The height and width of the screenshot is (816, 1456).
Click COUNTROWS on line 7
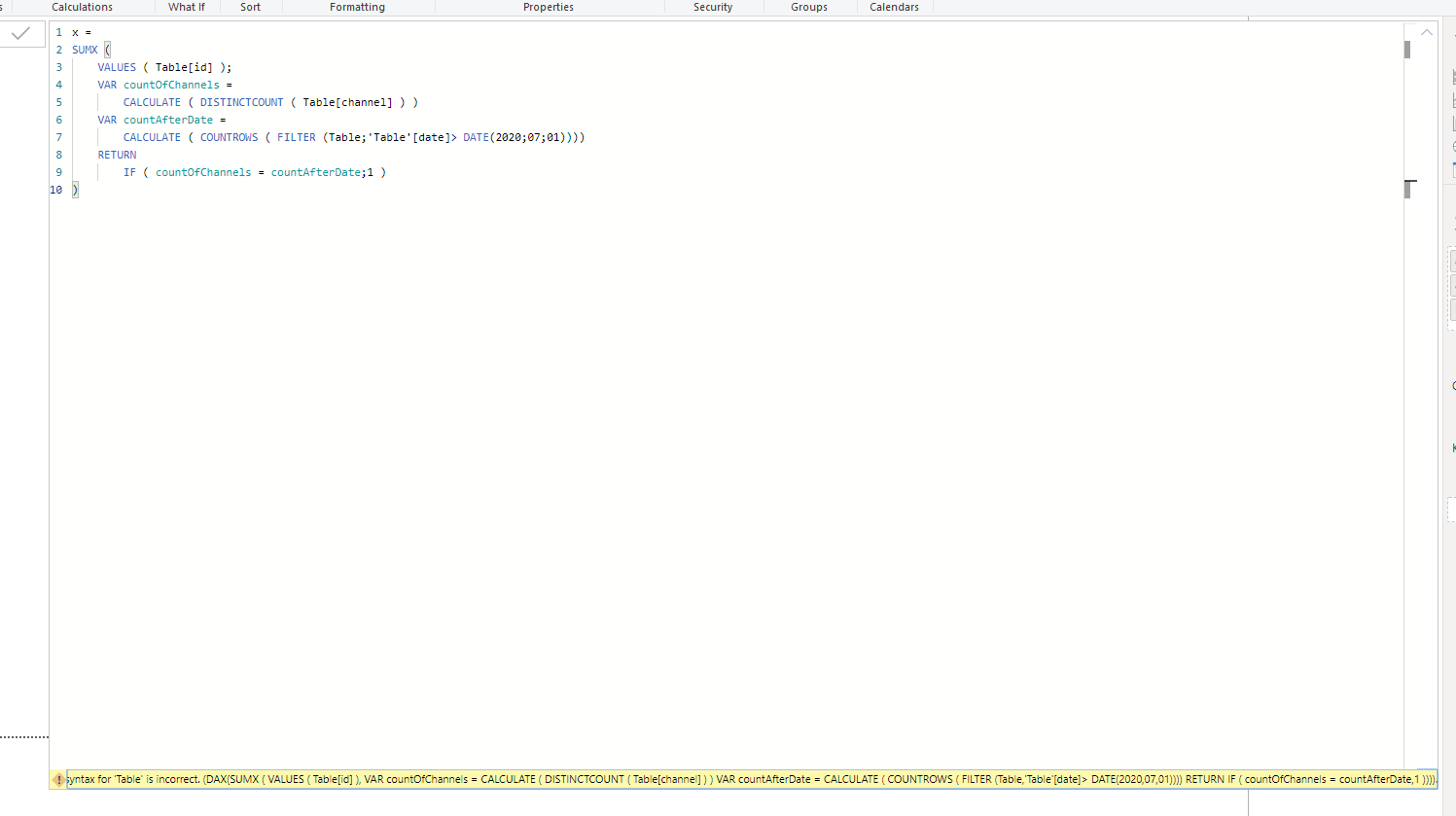[x=229, y=137]
